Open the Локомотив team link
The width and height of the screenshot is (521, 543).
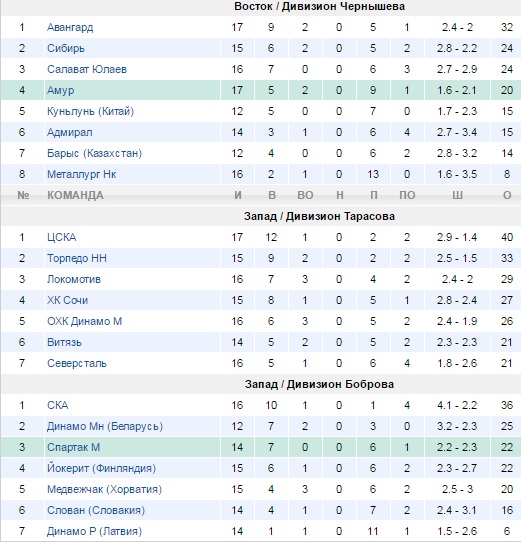point(74,279)
